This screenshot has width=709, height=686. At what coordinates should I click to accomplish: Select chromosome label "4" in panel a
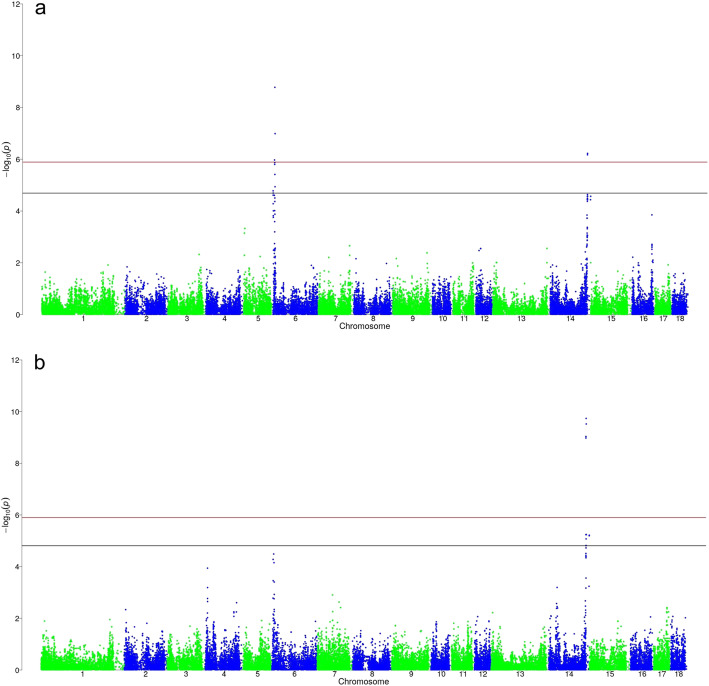tap(225, 319)
